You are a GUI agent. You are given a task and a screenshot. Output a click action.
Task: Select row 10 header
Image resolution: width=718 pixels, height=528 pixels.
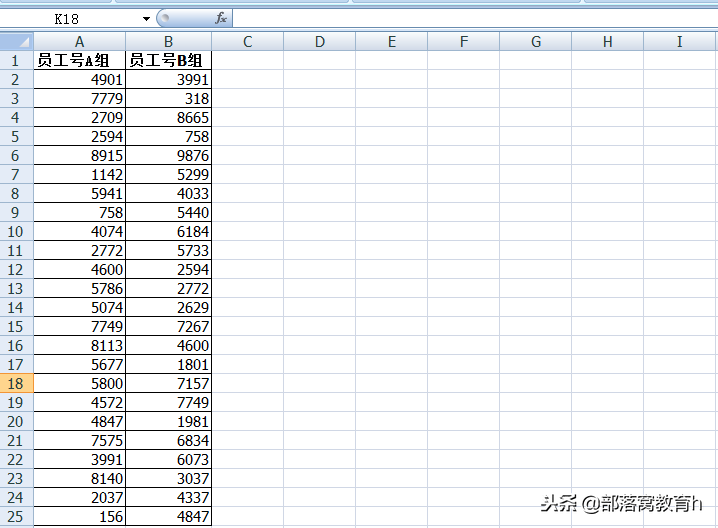(x=16, y=231)
